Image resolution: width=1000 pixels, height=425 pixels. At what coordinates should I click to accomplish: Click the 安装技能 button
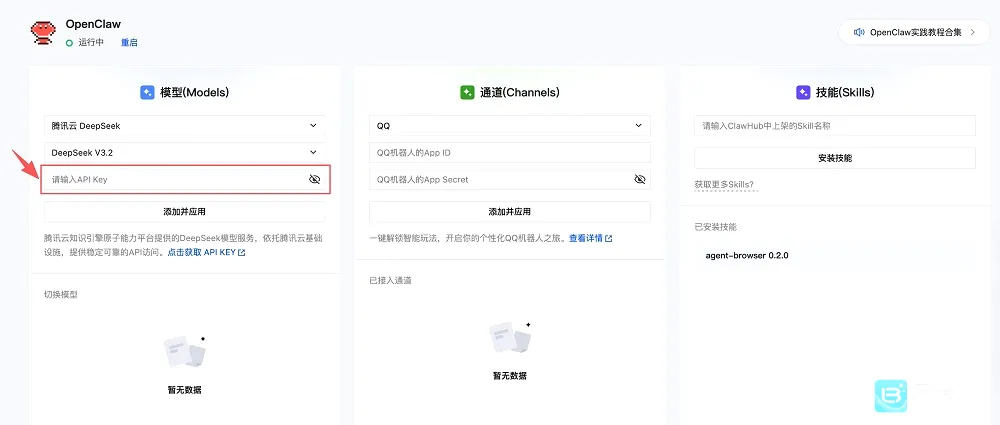pyautogui.click(x=835, y=158)
